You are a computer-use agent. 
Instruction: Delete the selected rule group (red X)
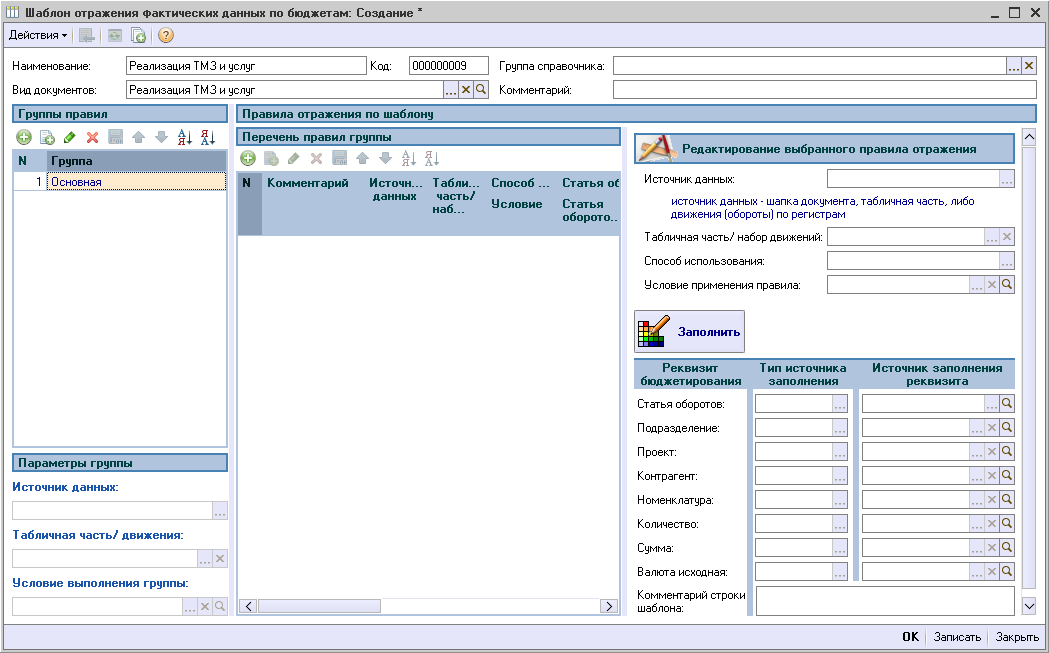92,137
